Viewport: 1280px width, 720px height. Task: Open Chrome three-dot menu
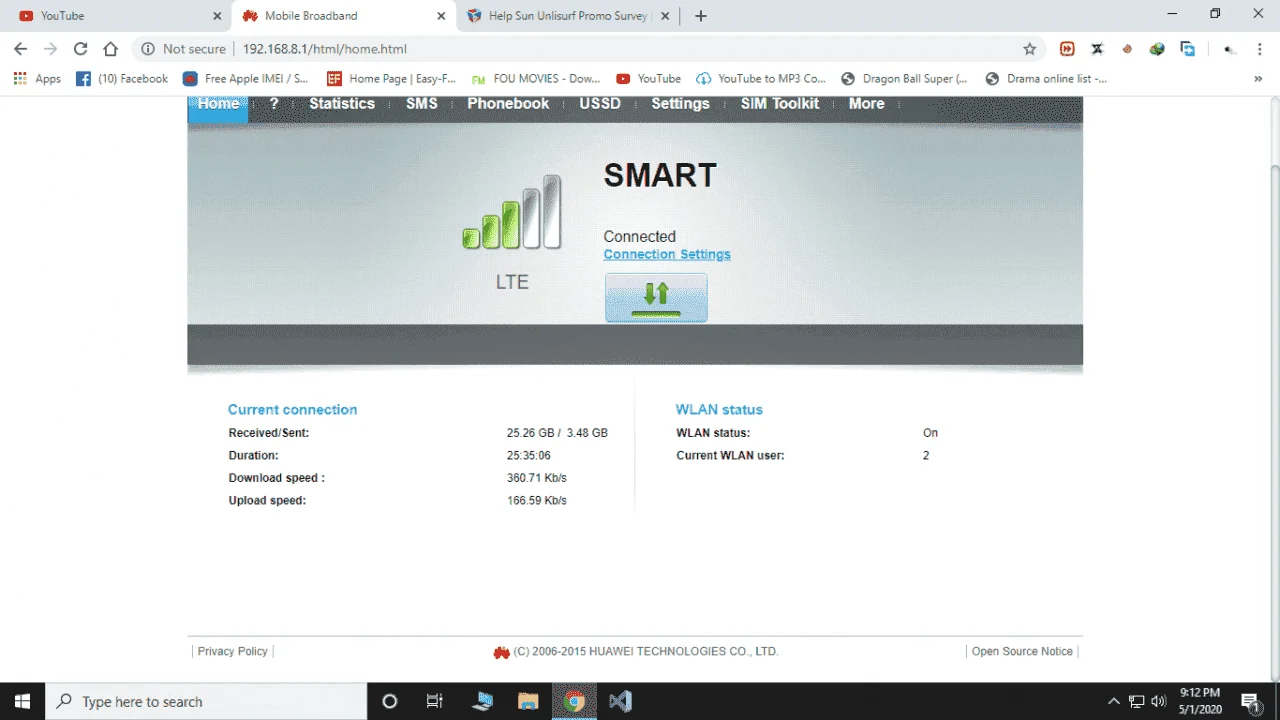1260,49
